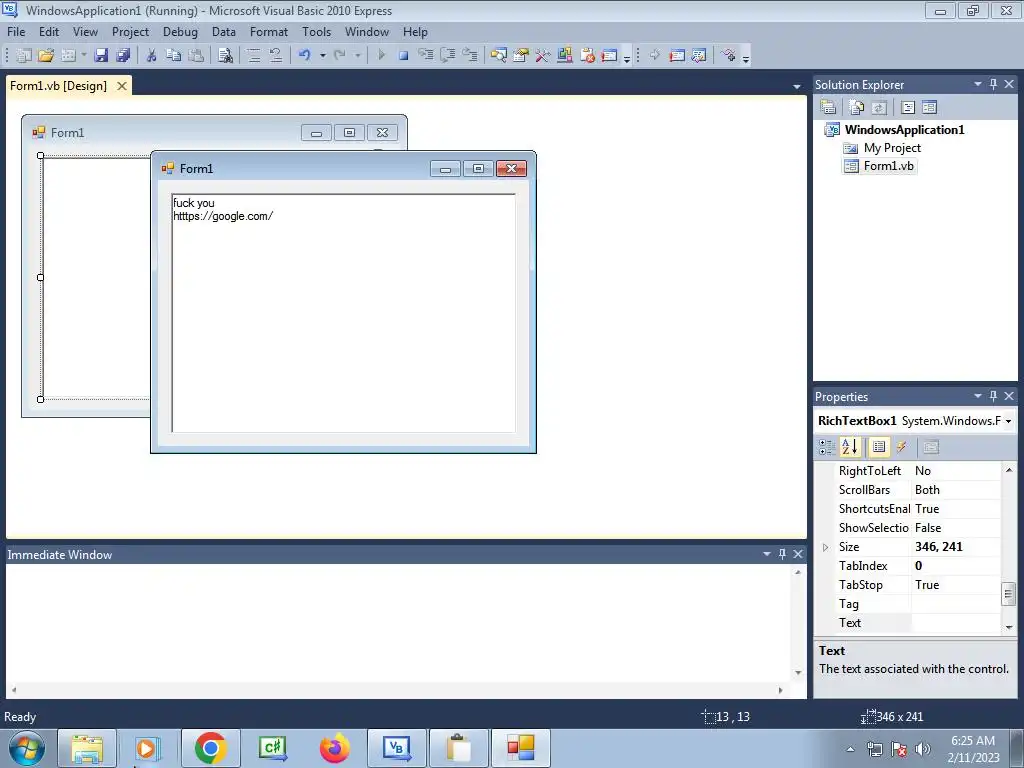Open Properties panel window position dropdown
The width and height of the screenshot is (1024, 768).
coord(978,396)
